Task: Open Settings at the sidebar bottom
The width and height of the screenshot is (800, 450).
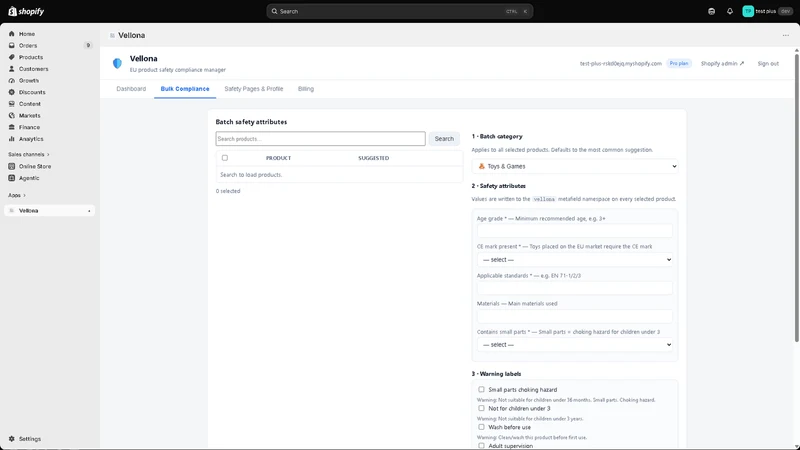Action: tap(30, 439)
